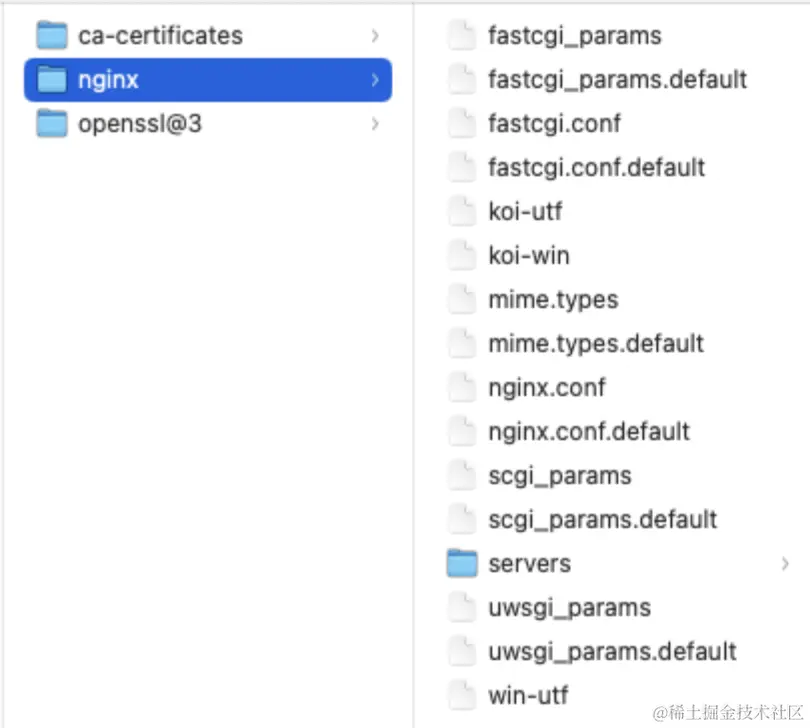
Task: Click the nginx.conf file icon
Action: pyautogui.click(x=462, y=387)
